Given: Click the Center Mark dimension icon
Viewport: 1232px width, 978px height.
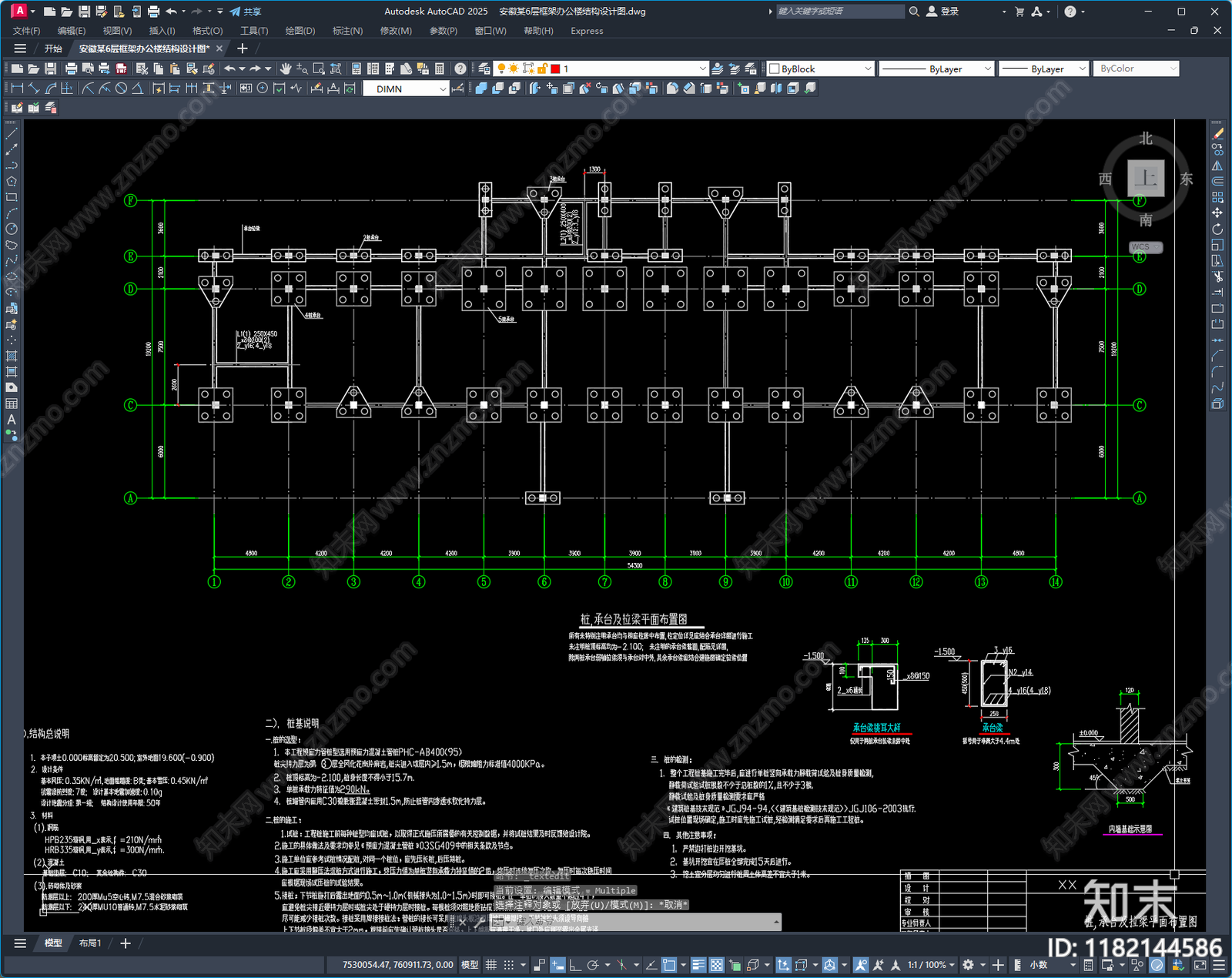Looking at the screenshot, I should pyautogui.click(x=263, y=89).
